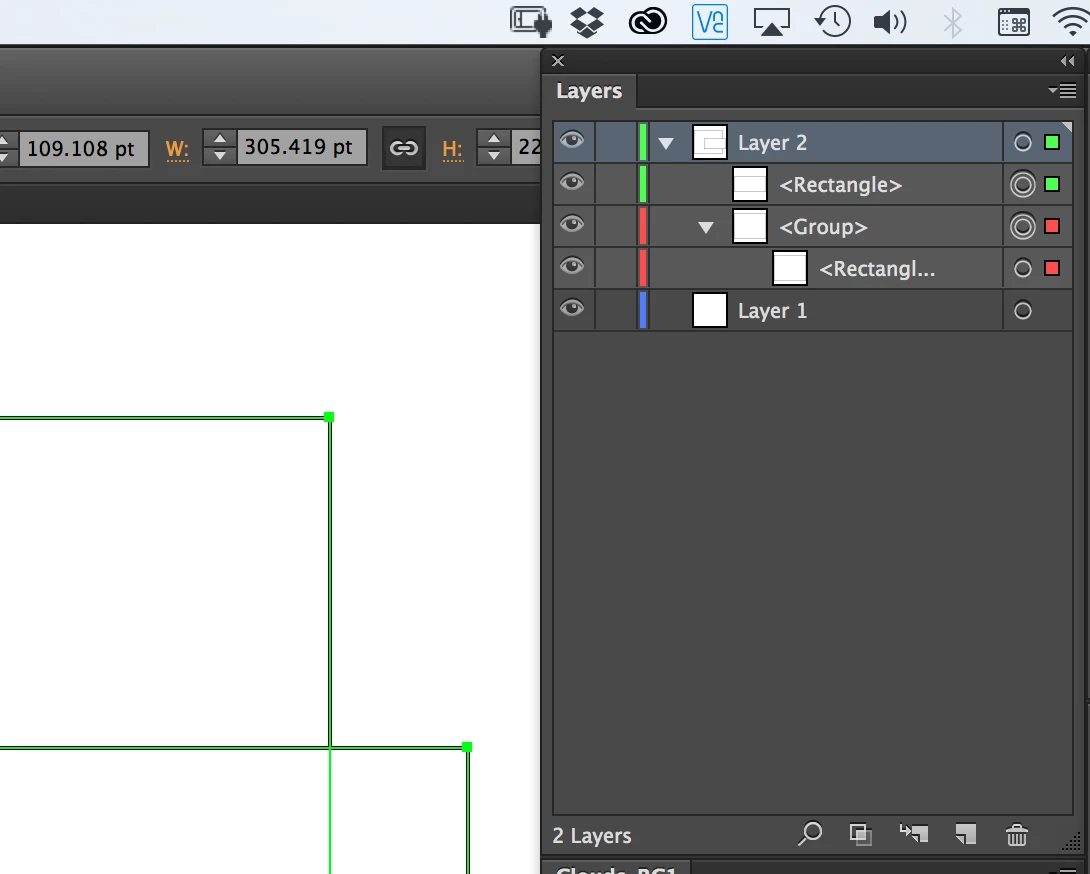Viewport: 1090px width, 874px height.
Task: Click the H: height label link
Action: point(453,149)
